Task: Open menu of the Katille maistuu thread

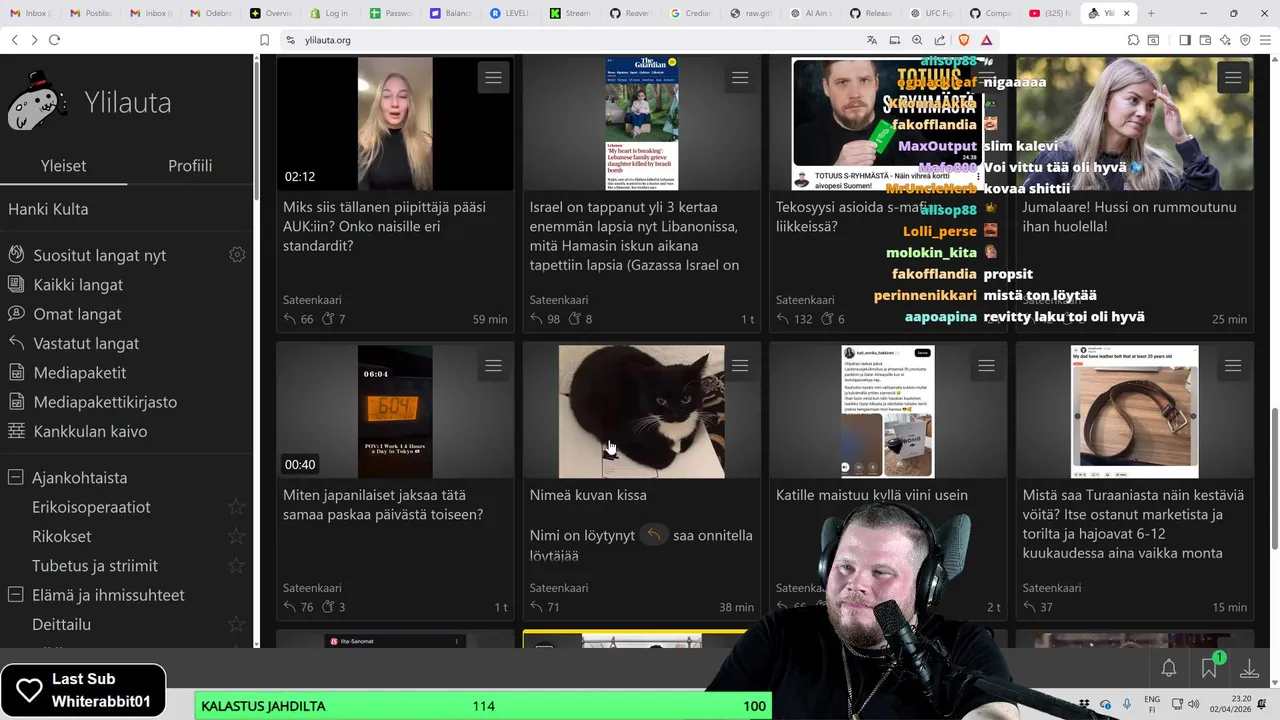Action: coord(986,366)
